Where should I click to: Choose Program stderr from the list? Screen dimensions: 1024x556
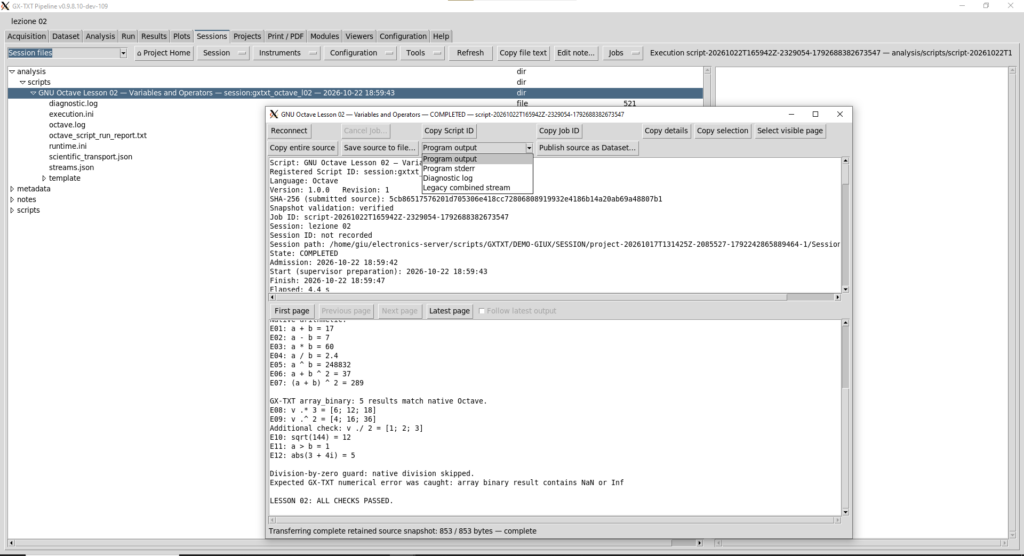point(477,169)
